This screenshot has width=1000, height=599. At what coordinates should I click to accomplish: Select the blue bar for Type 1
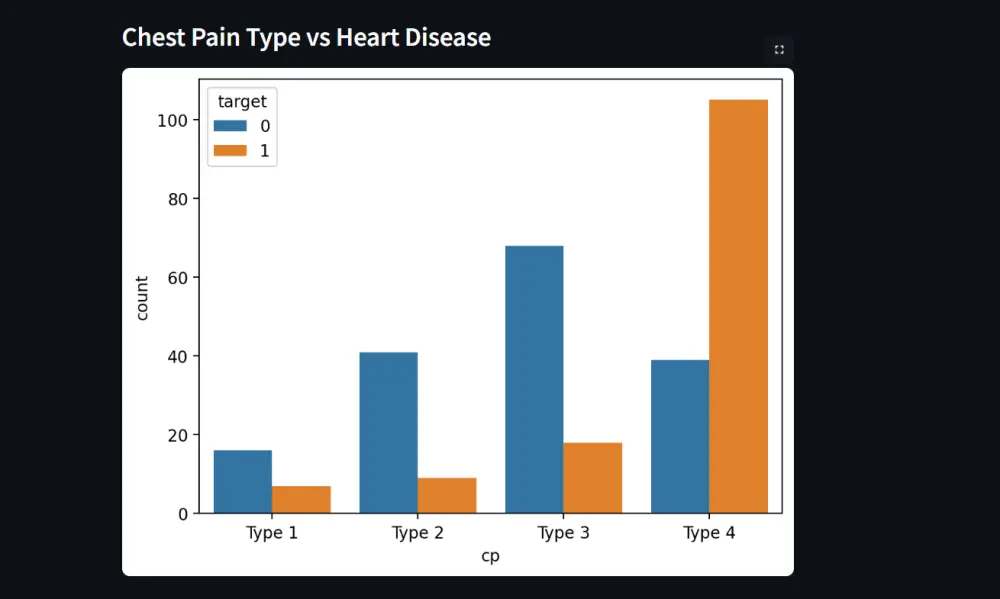243,481
